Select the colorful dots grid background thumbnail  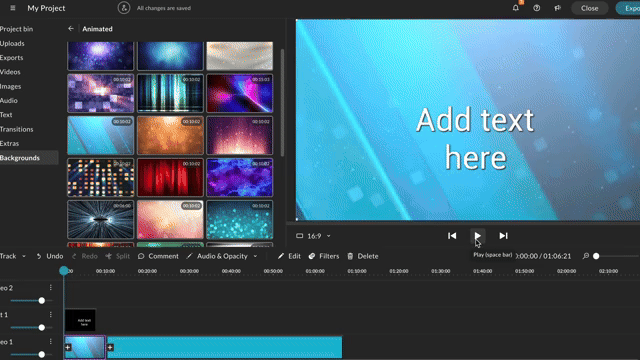[100, 178]
